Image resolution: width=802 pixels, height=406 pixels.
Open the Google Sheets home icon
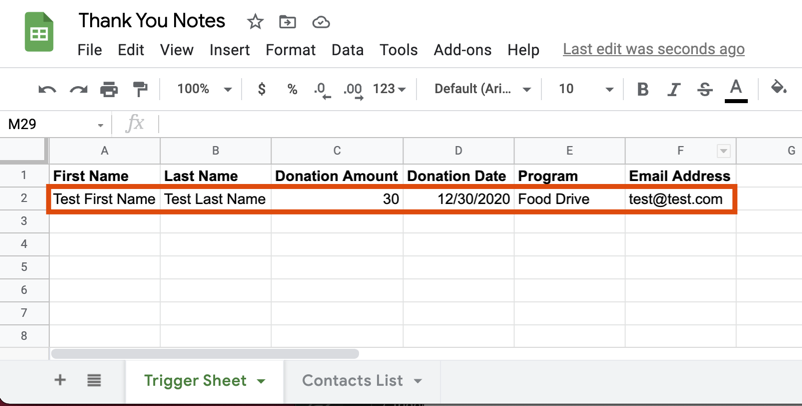click(x=39, y=32)
